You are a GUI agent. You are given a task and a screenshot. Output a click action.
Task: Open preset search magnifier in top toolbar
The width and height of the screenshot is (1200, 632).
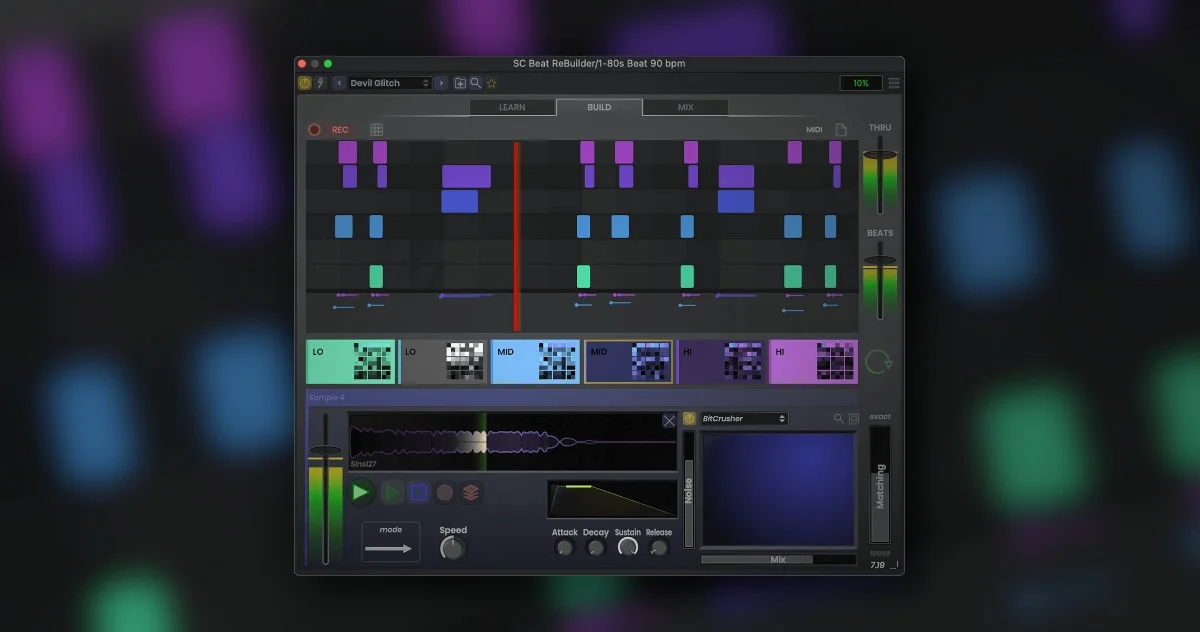pos(476,83)
